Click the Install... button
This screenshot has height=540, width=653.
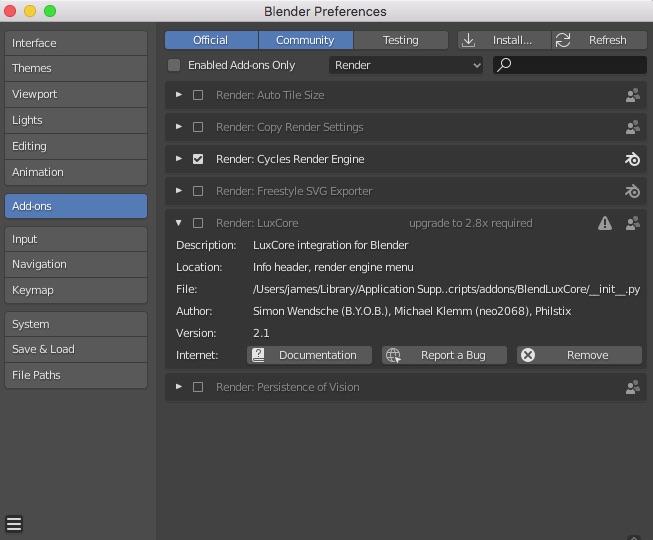[504, 40]
